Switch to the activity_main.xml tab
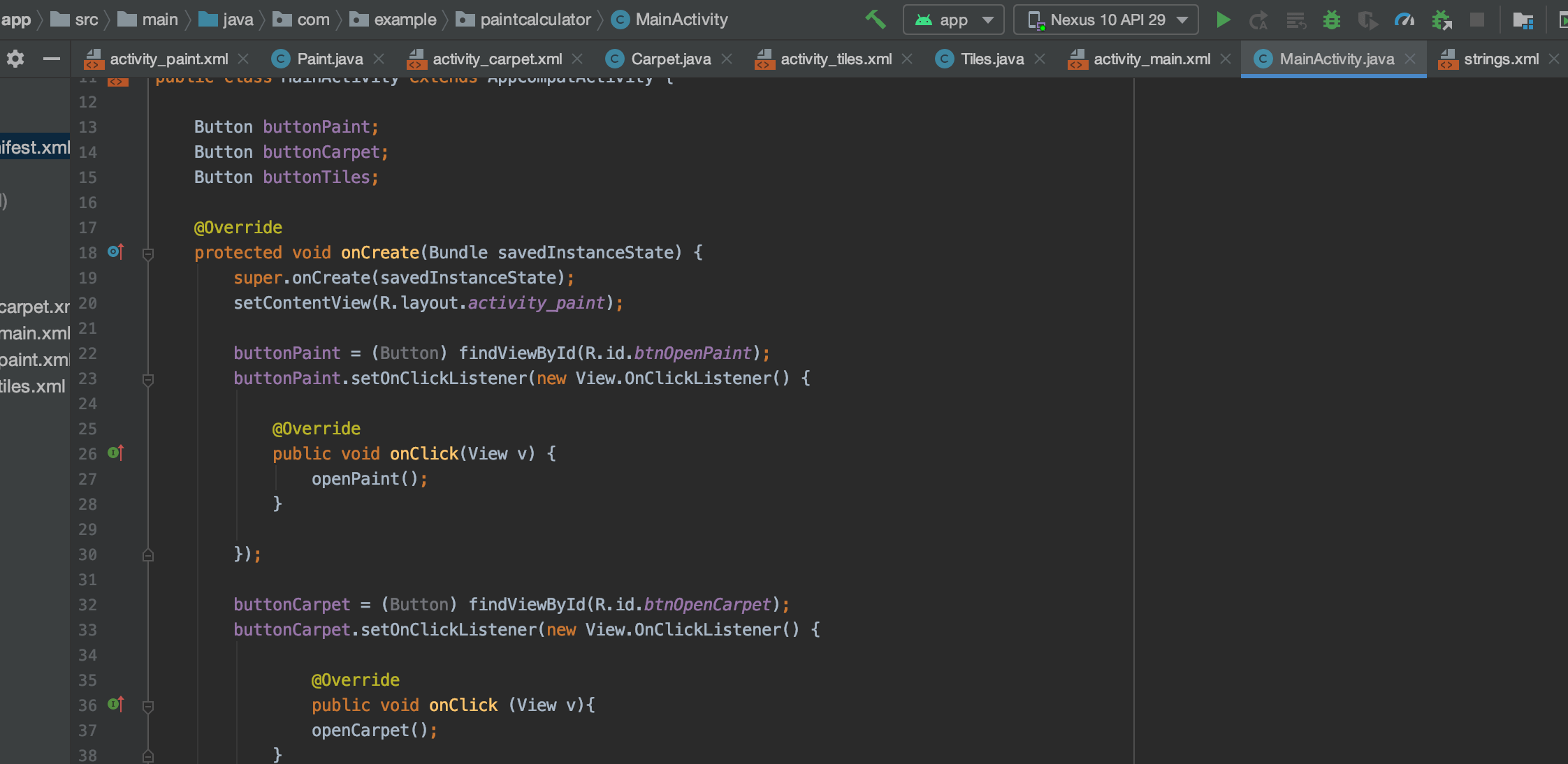Image resolution: width=1568 pixels, height=764 pixels. 1152,59
